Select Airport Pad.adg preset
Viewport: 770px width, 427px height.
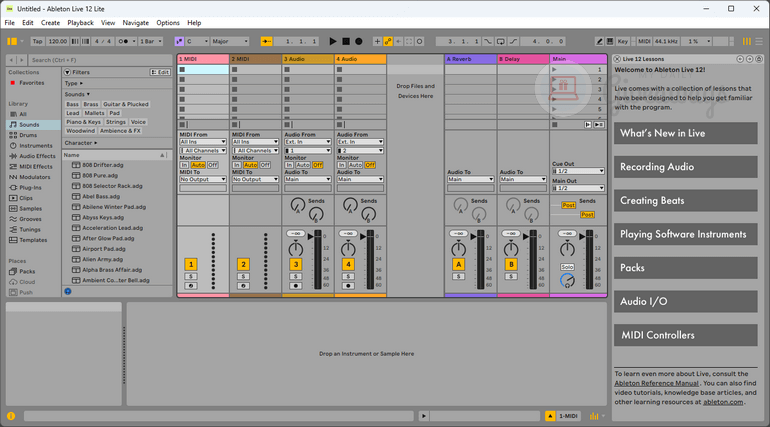coord(102,249)
